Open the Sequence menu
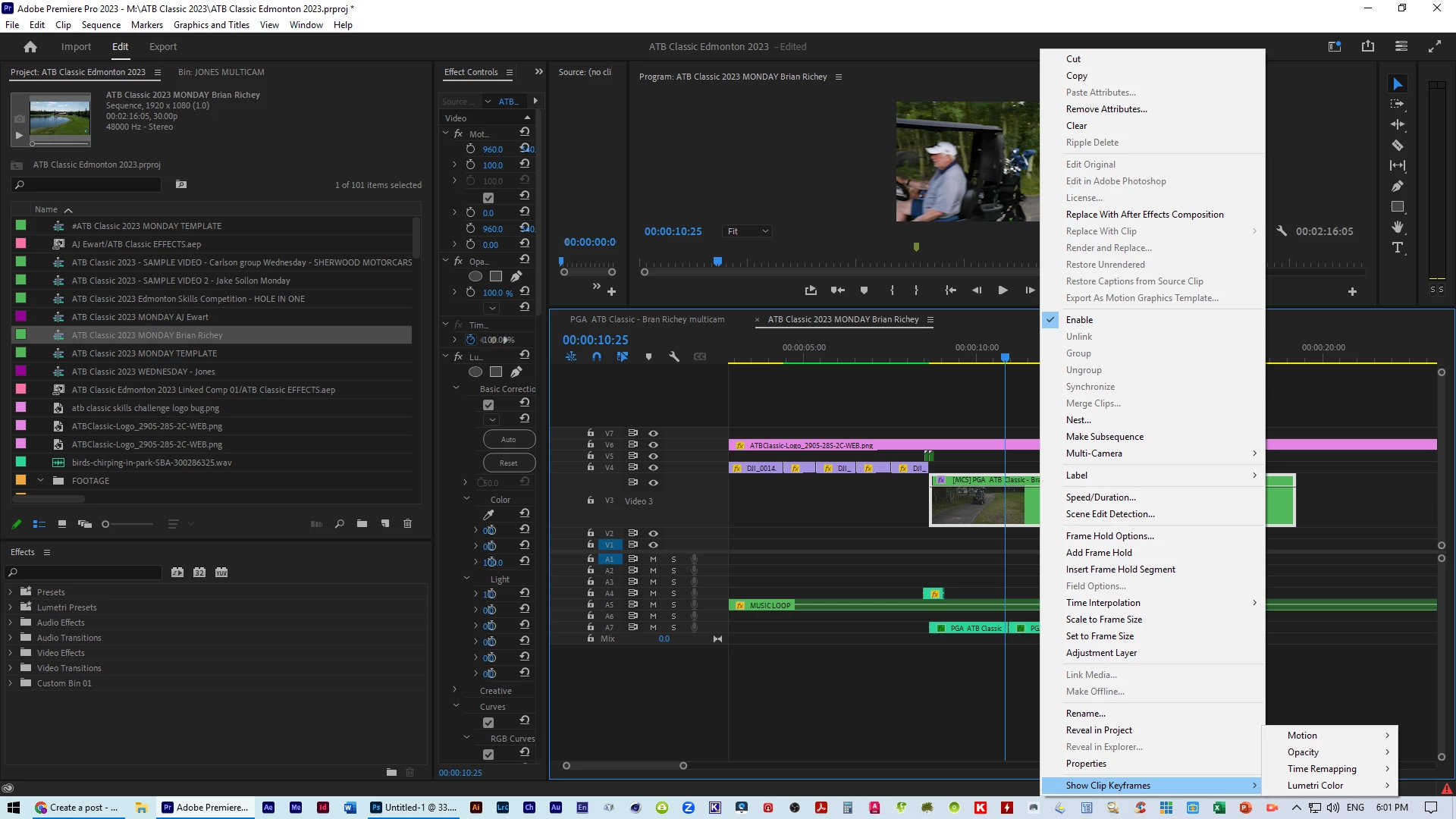 pyautogui.click(x=101, y=25)
